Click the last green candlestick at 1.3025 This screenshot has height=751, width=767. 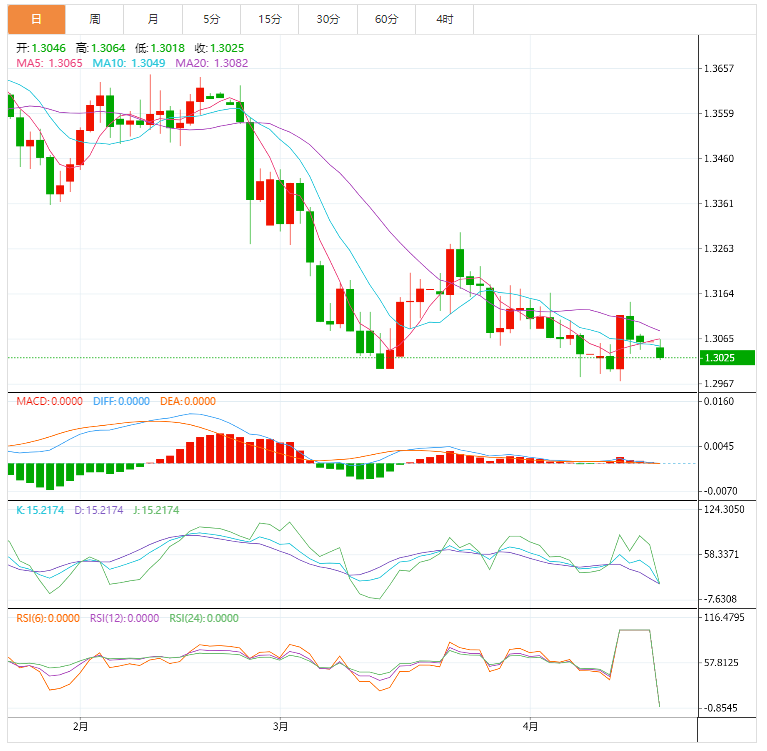click(x=660, y=352)
